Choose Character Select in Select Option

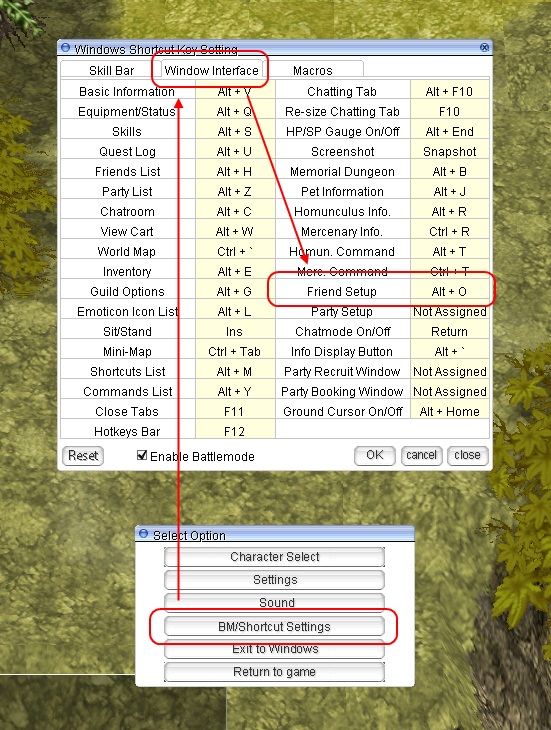tap(275, 557)
